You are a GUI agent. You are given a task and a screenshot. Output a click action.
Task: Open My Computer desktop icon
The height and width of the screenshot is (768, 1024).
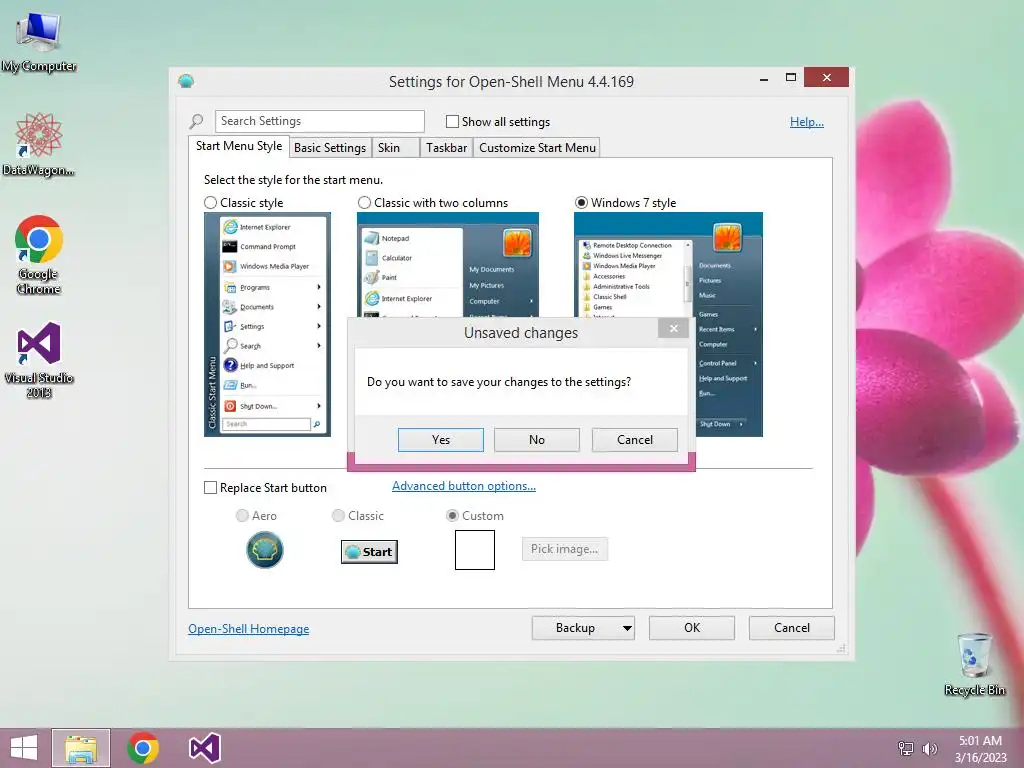tap(39, 41)
